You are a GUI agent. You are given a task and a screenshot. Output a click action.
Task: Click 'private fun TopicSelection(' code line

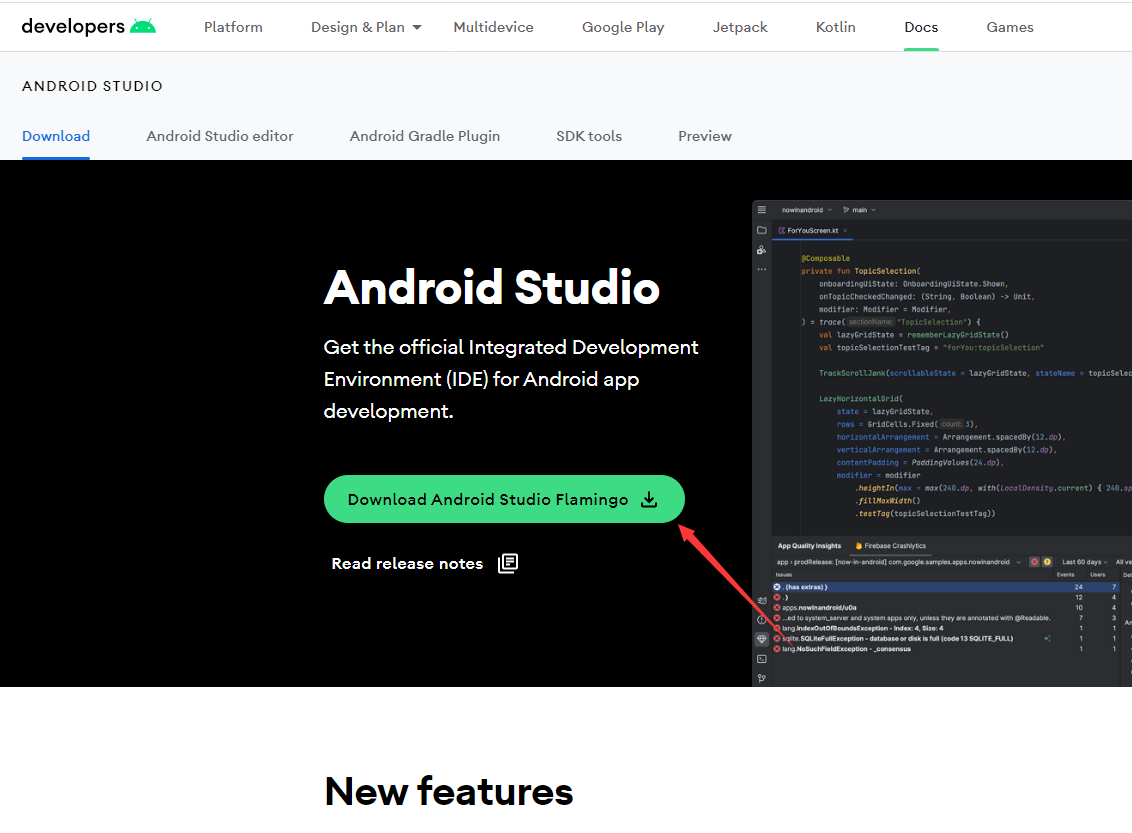tap(861, 271)
